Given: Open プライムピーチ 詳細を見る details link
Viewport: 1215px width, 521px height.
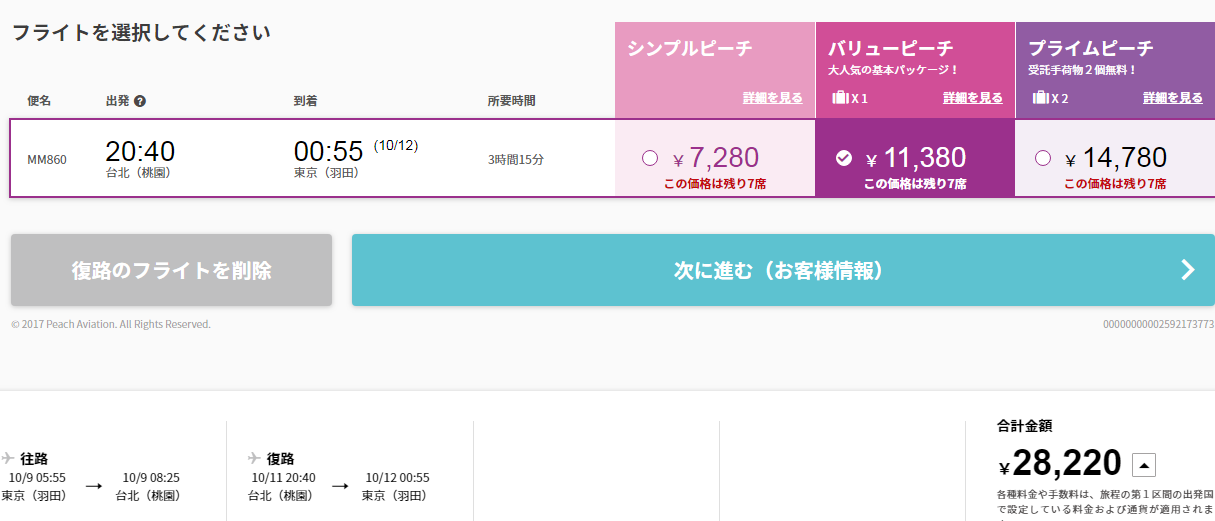Looking at the screenshot, I should coord(1173,98).
